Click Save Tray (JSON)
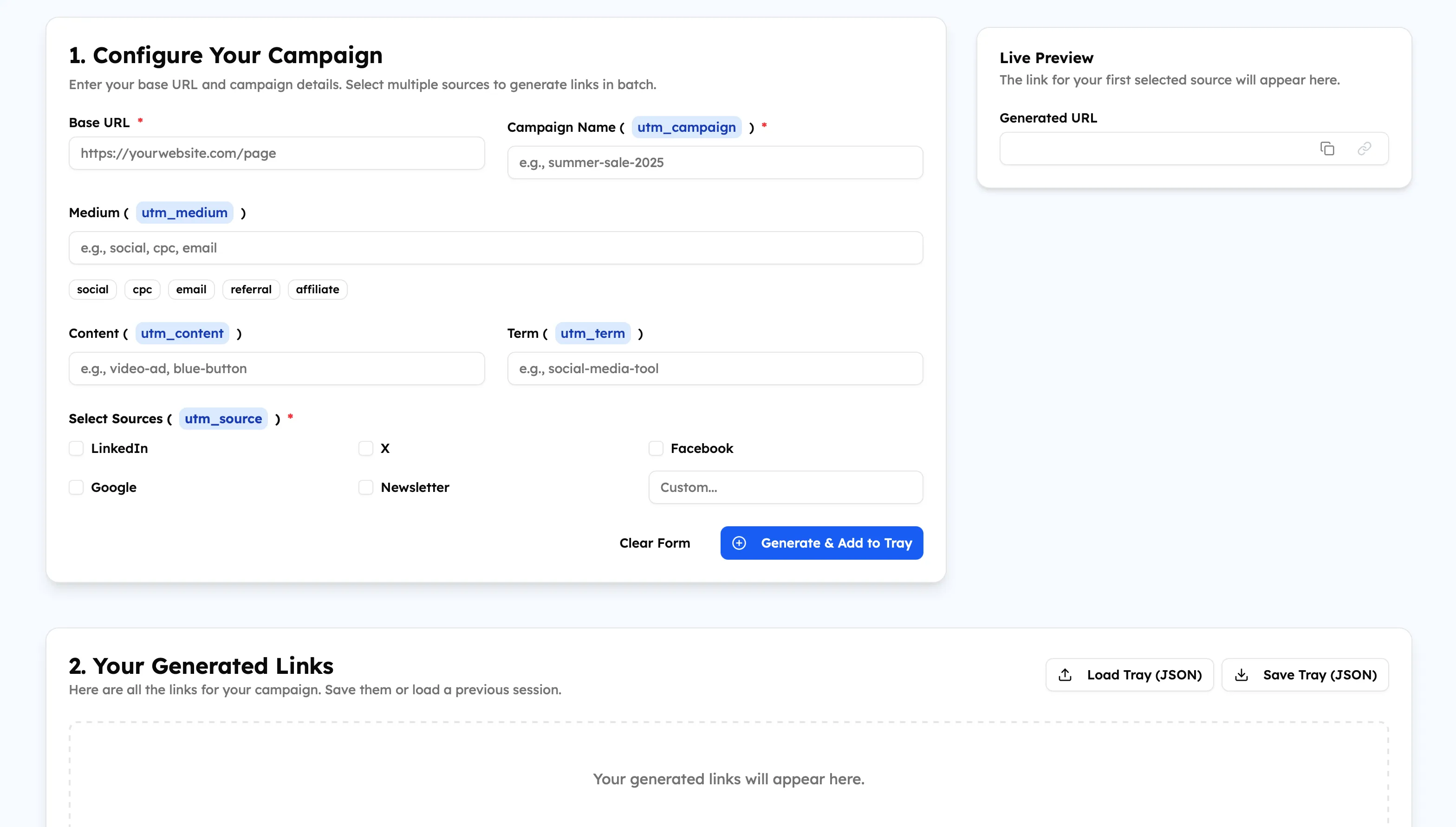This screenshot has height=827, width=1456. [x=1305, y=675]
